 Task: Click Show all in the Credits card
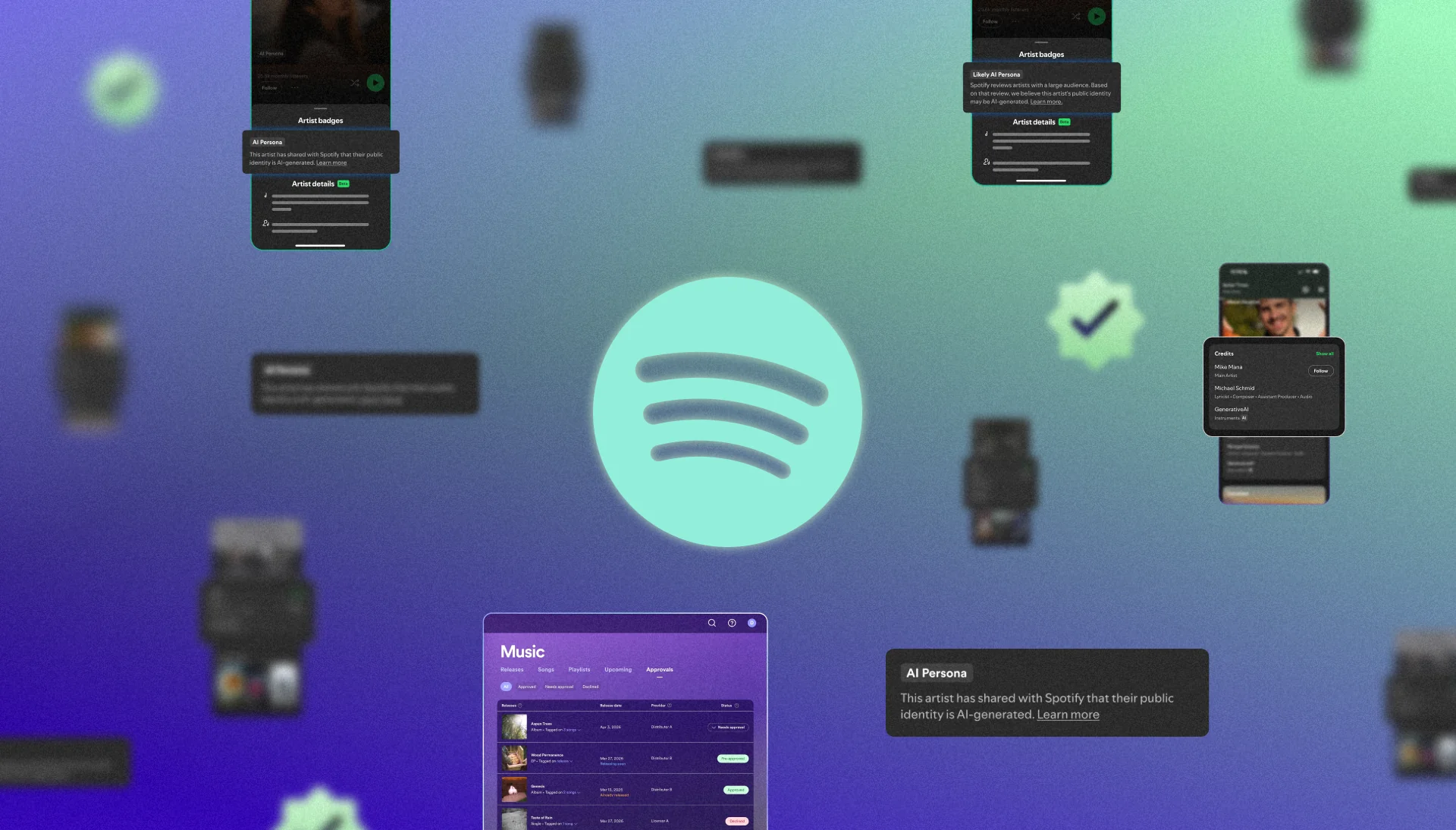coord(1324,354)
